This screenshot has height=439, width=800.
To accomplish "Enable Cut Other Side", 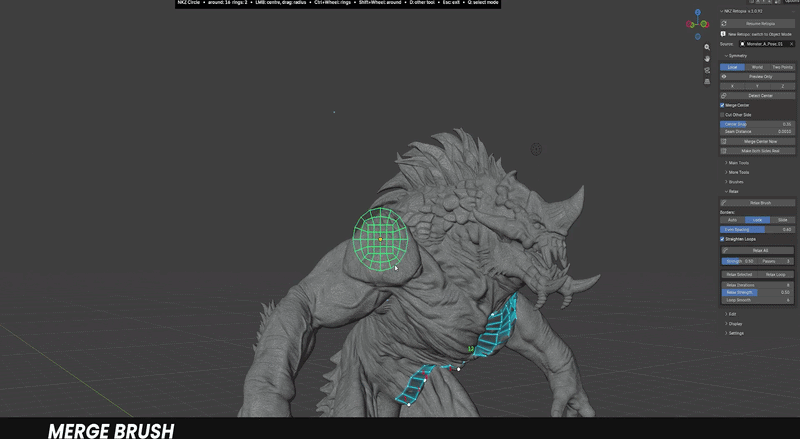I will pos(722,115).
